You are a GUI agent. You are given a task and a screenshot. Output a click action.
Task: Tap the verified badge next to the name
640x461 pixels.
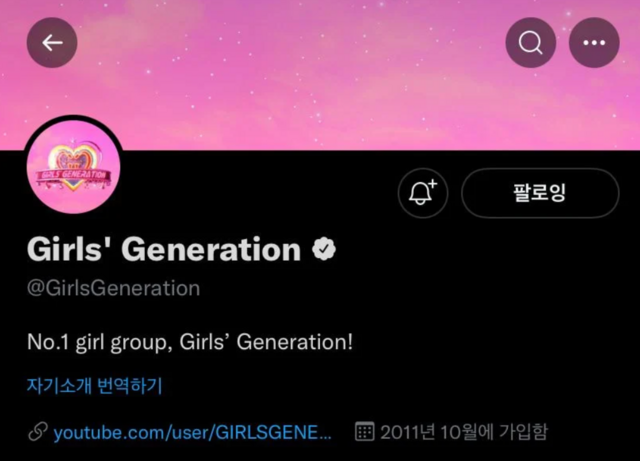[324, 249]
